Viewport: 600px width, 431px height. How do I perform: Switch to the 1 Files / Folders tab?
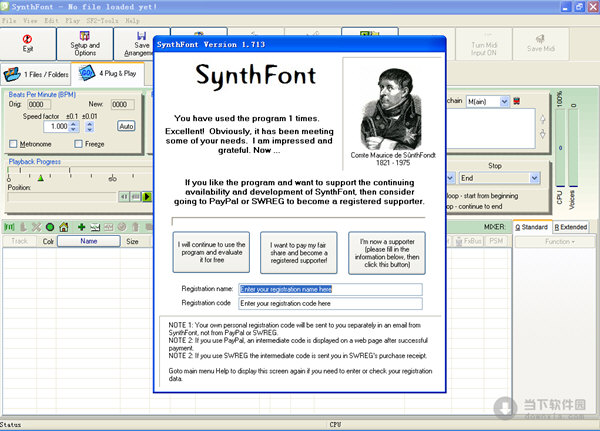tap(36, 74)
